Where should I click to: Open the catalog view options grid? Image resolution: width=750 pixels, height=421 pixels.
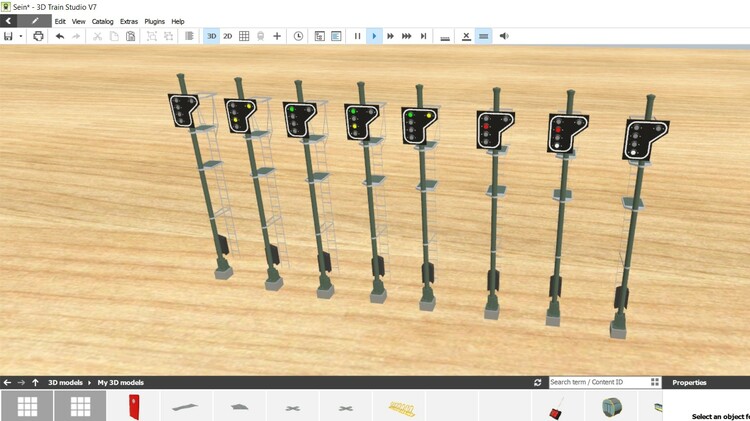pyautogui.click(x=656, y=382)
